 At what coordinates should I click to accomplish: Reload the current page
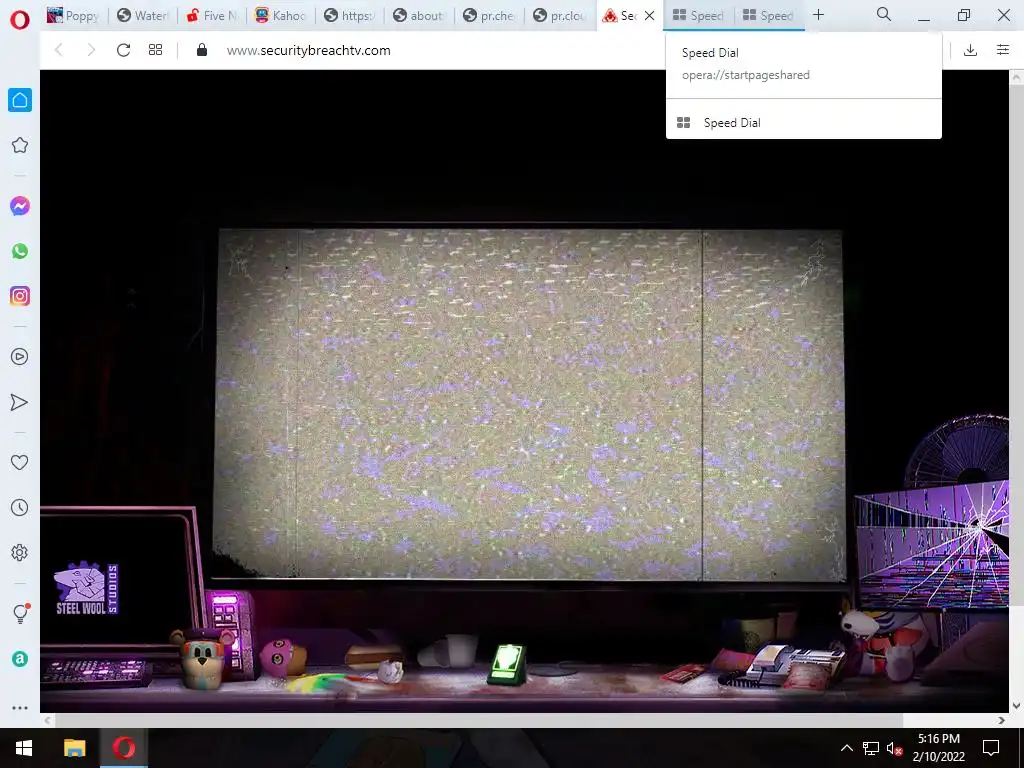point(123,50)
